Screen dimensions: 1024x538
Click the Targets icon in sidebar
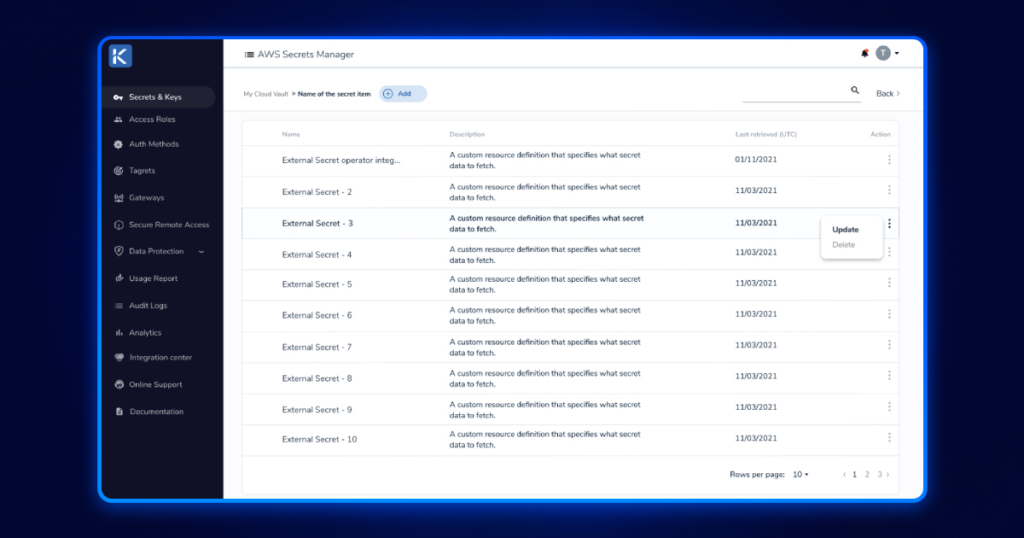(118, 170)
